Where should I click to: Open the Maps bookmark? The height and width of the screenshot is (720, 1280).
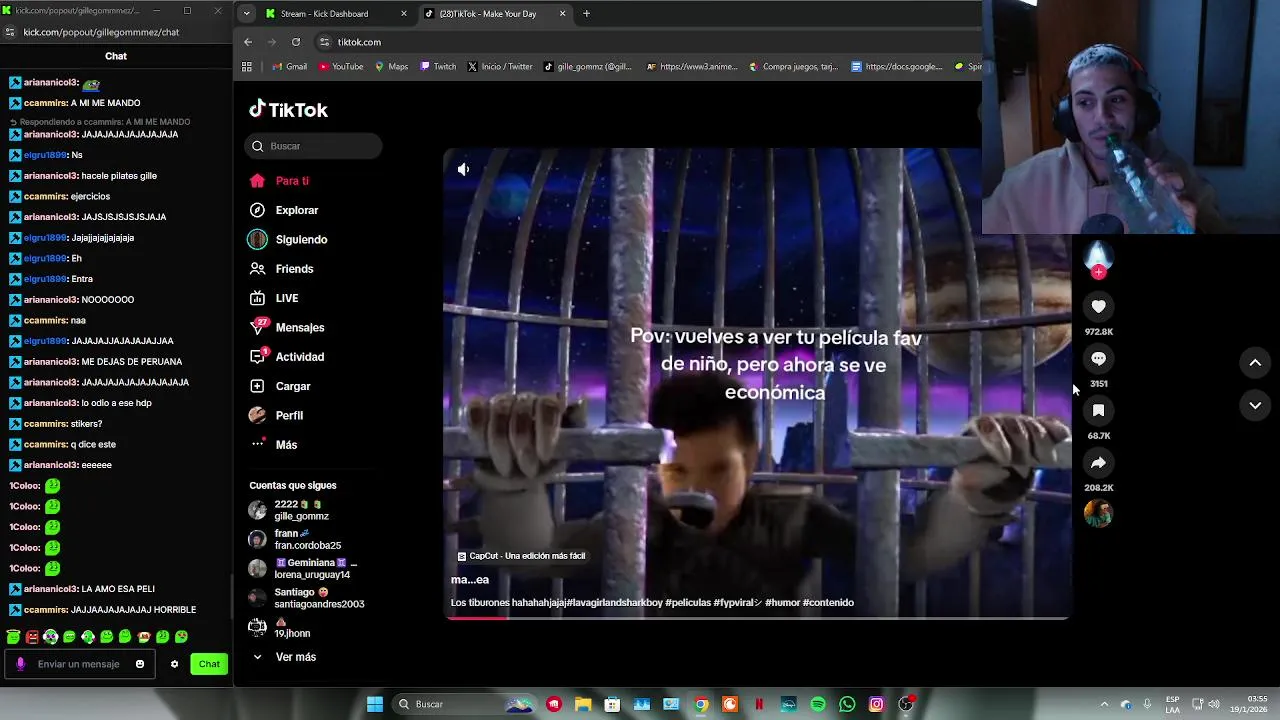click(391, 67)
